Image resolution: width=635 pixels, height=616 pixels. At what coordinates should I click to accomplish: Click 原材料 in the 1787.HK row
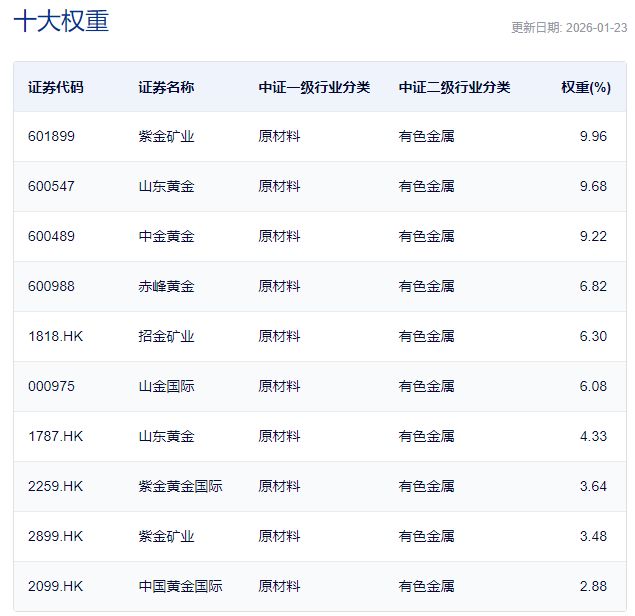tap(279, 436)
